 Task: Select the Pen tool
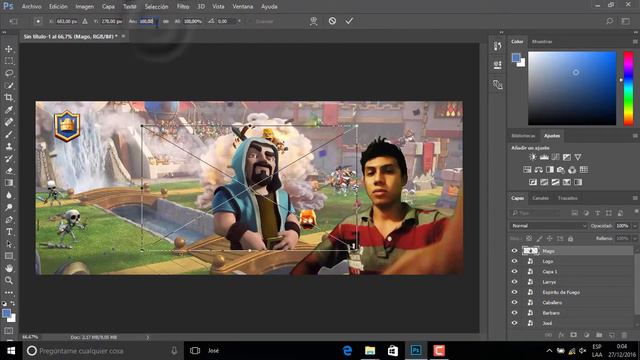pos(9,220)
